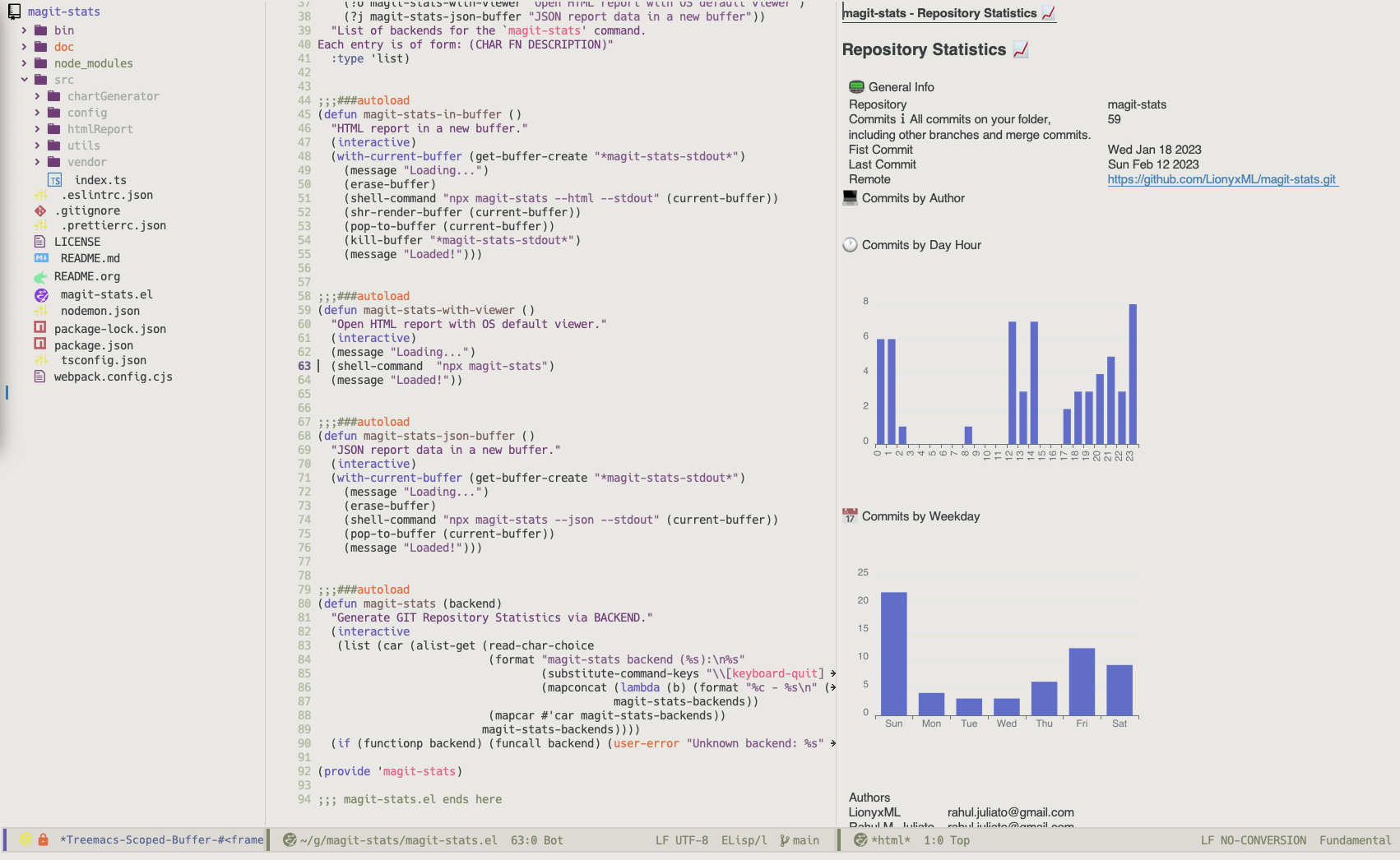Click the magit-stats project root icon
This screenshot has height=860, width=1400.
coord(14,12)
